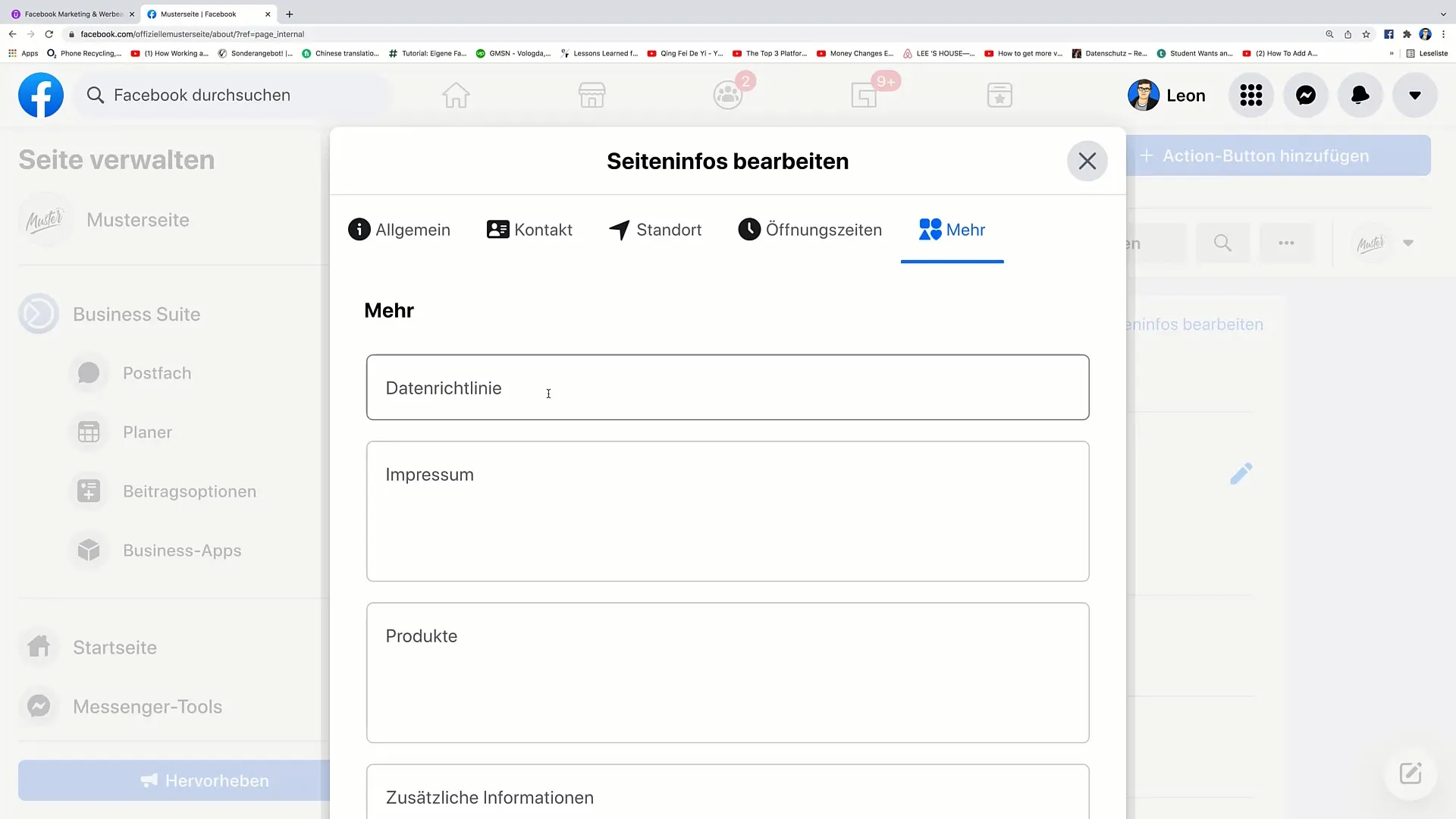The height and width of the screenshot is (819, 1456).
Task: Open Postfach in the sidebar
Action: tap(157, 373)
